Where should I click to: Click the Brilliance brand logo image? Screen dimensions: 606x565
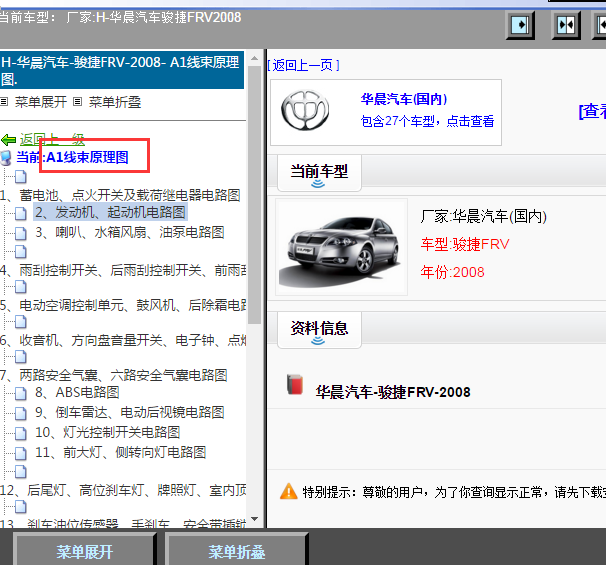305,111
